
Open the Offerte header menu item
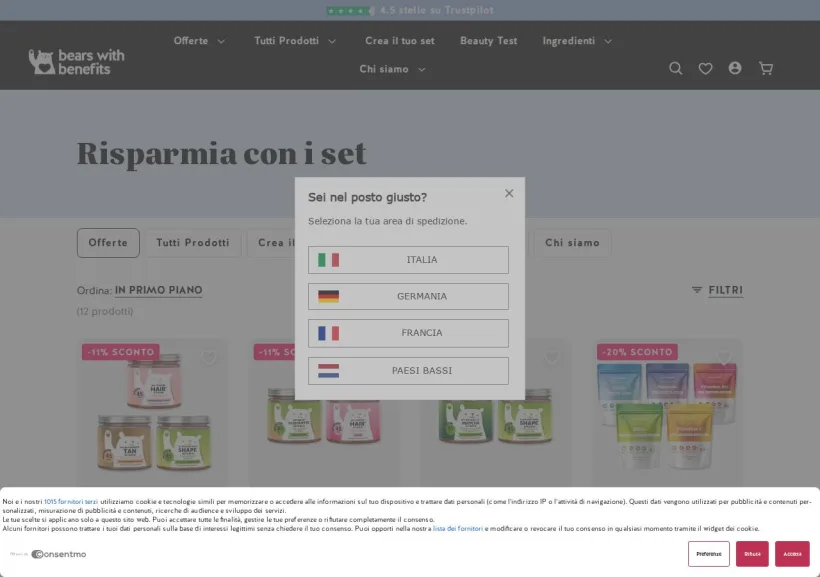click(x=191, y=41)
